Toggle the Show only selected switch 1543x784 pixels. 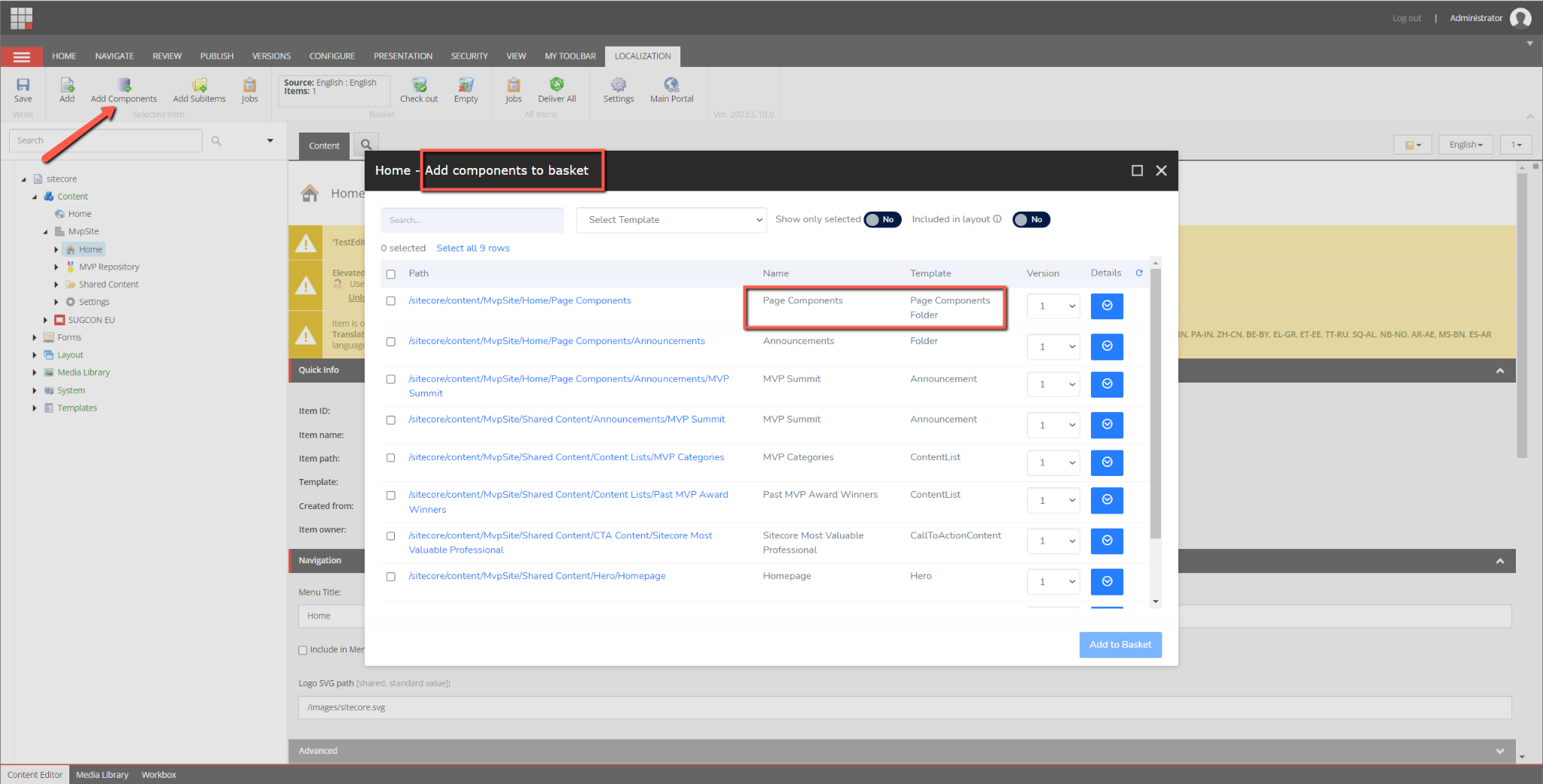click(882, 220)
